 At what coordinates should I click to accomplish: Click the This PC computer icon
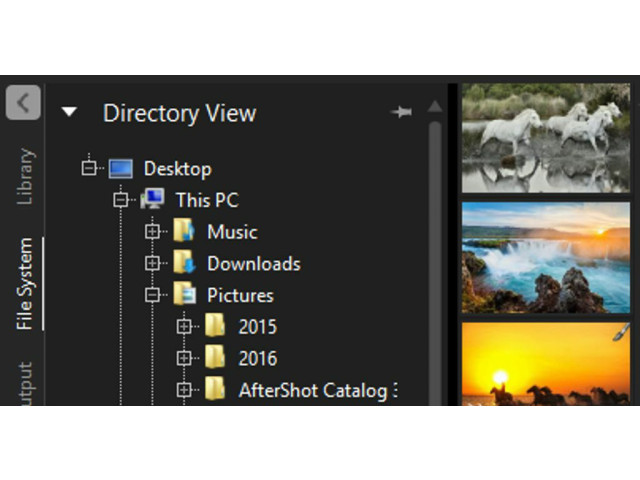click(153, 199)
